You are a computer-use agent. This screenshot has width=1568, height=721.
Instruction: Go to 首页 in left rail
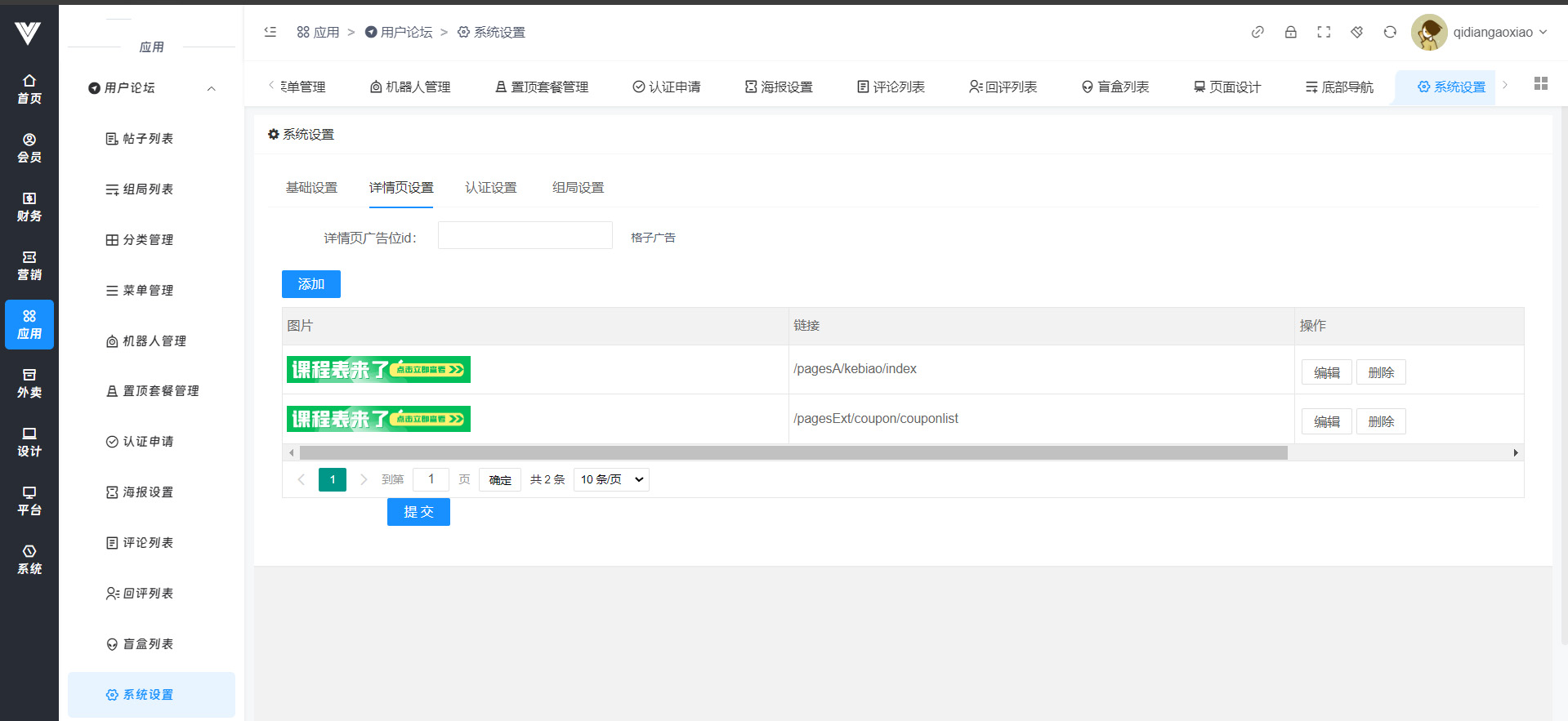(29, 89)
